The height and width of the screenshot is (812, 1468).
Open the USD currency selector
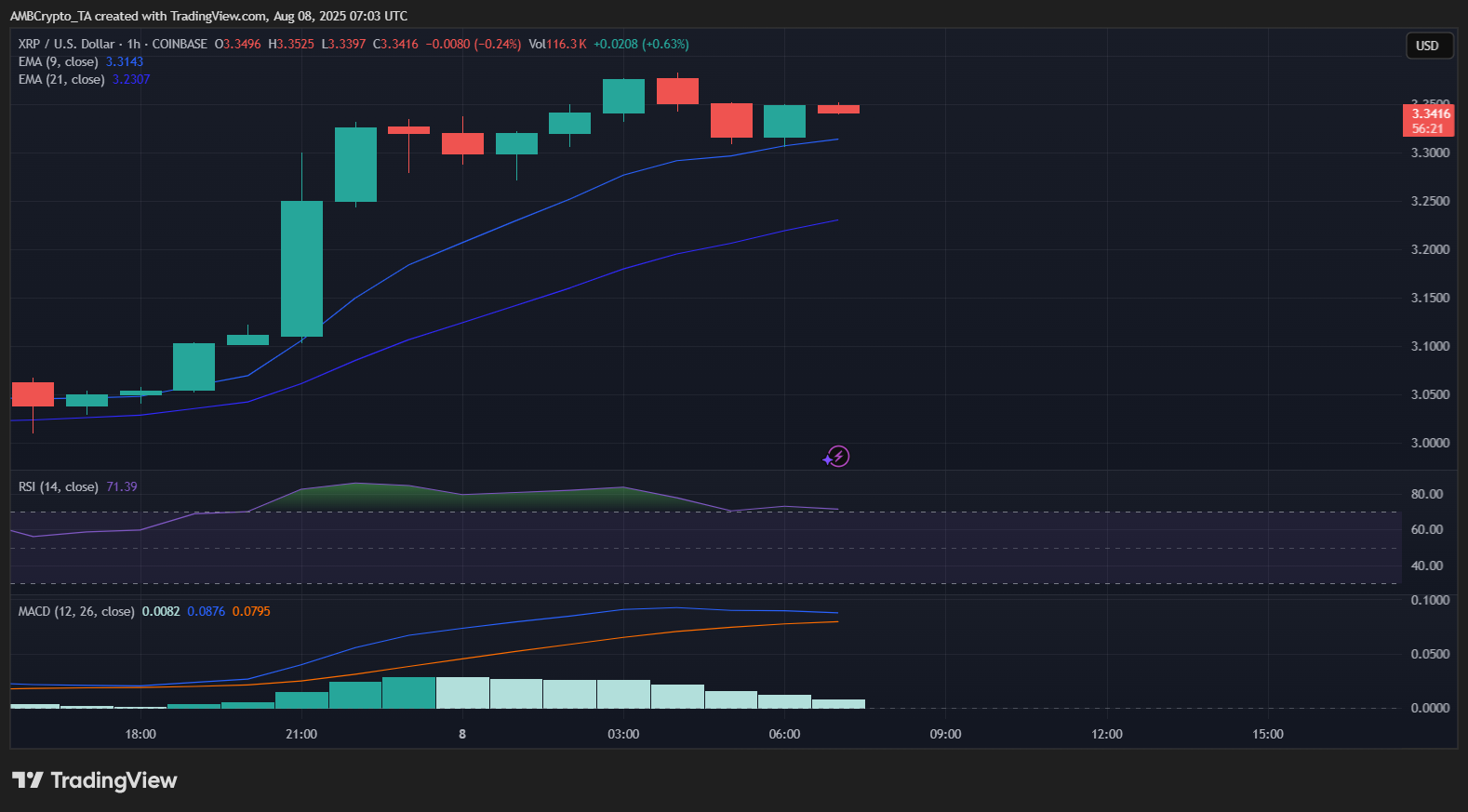pos(1427,46)
